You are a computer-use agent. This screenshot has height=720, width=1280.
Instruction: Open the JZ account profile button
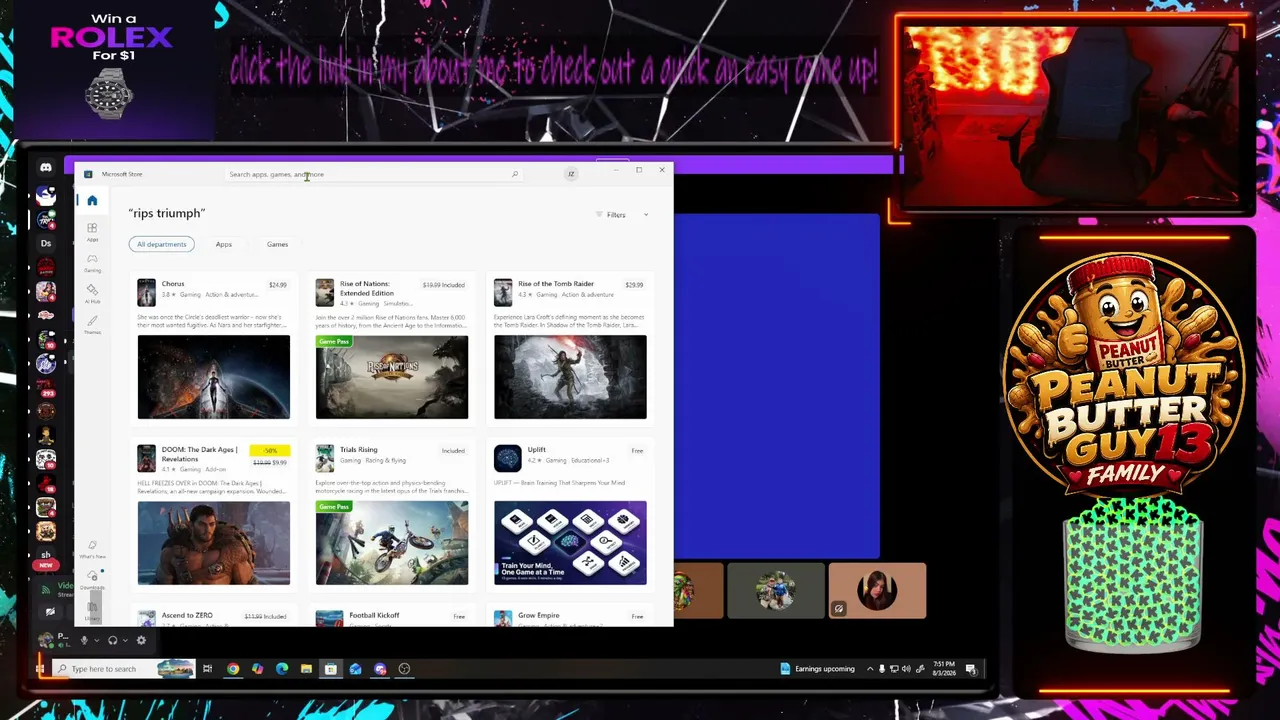click(571, 174)
